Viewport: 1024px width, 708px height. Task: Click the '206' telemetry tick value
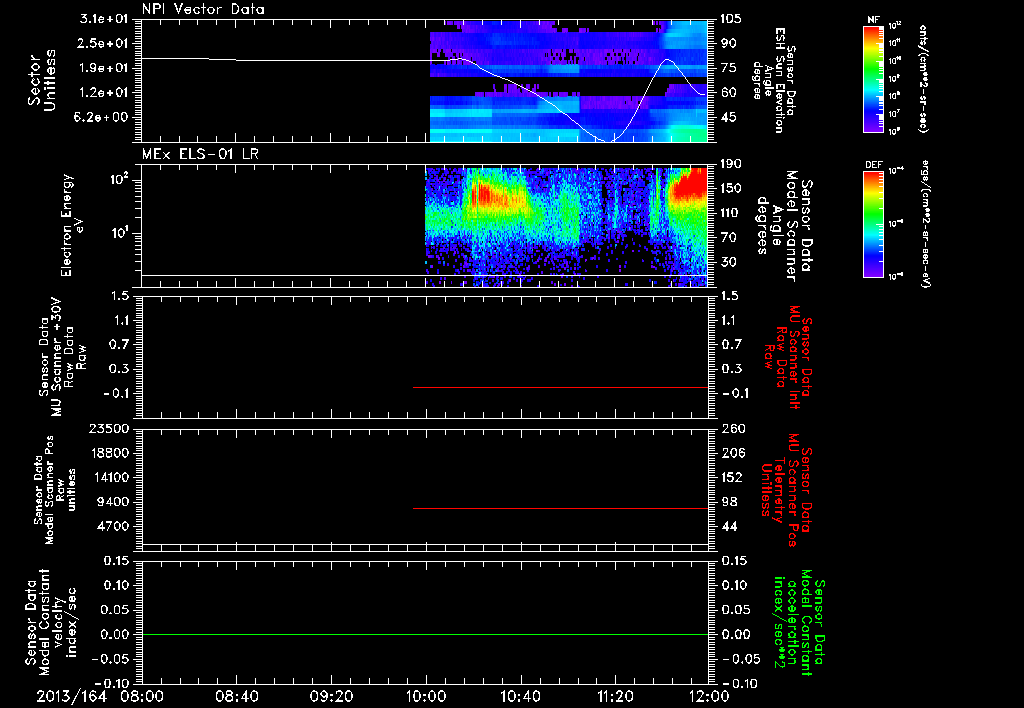pos(732,453)
